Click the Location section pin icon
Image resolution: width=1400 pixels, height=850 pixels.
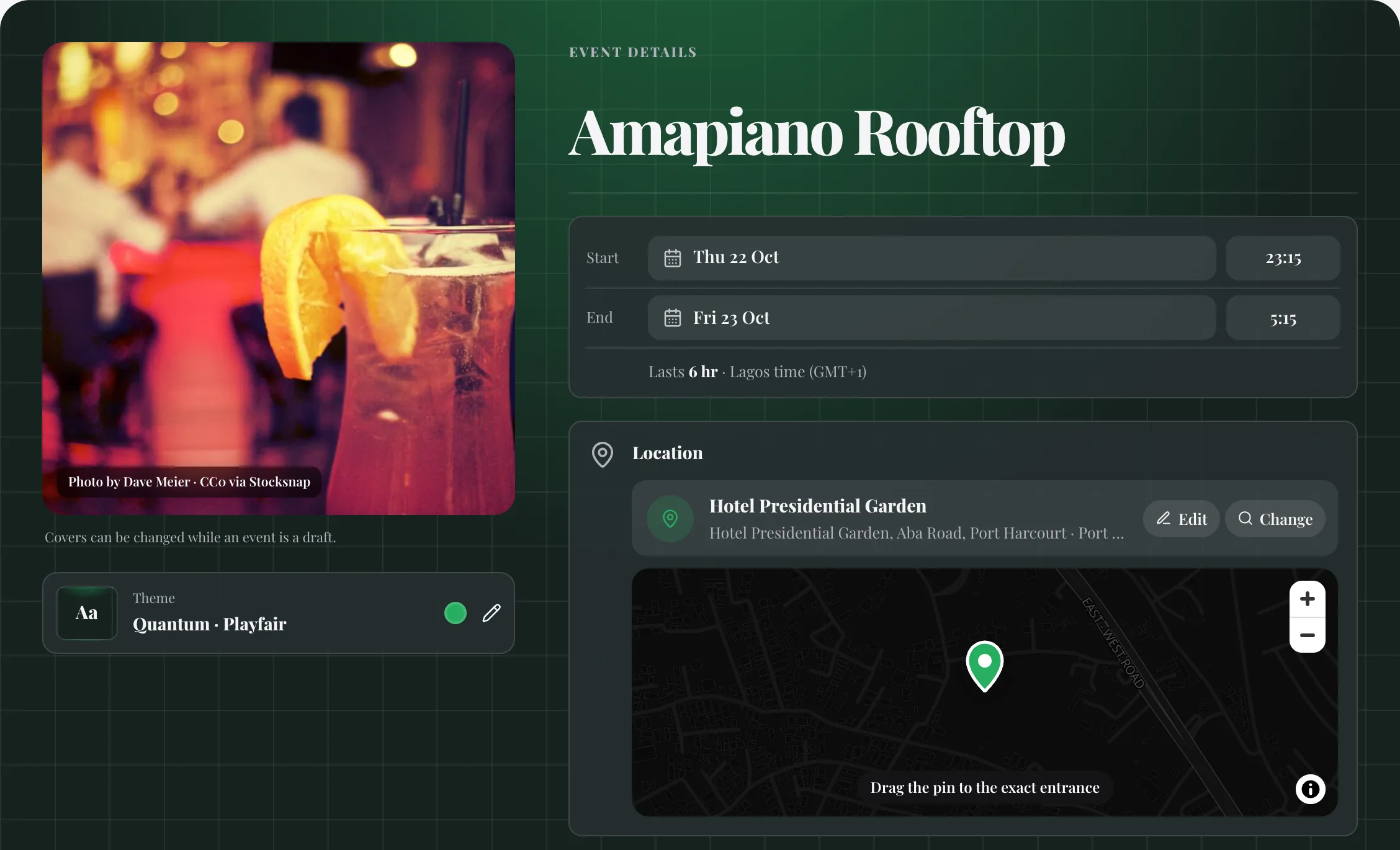coord(602,454)
